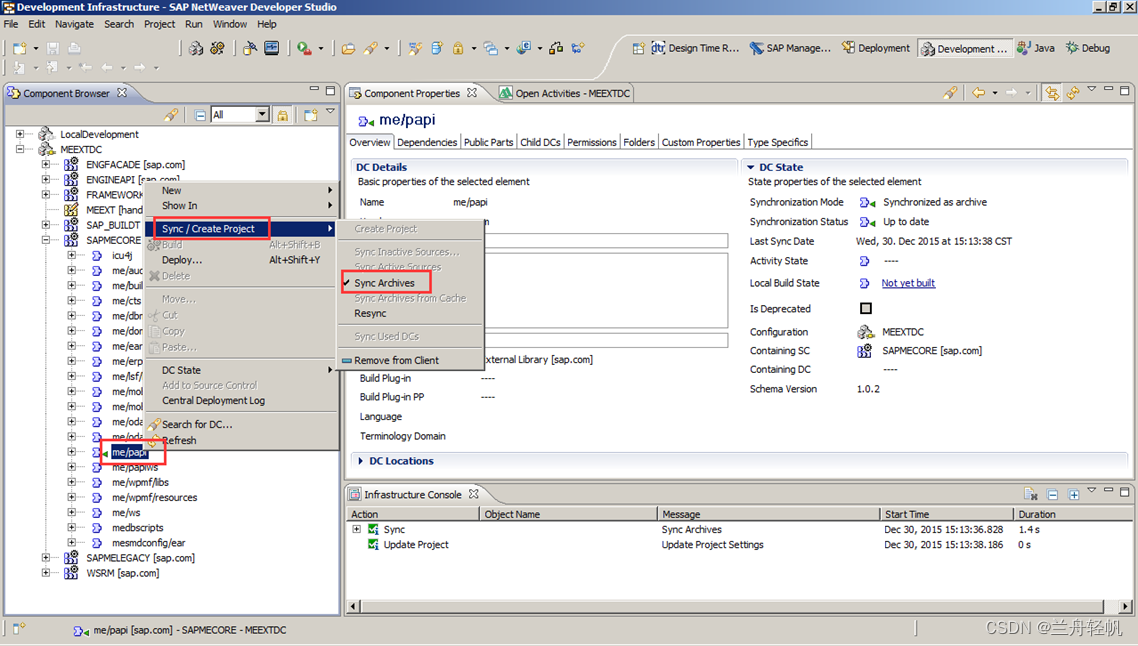Expand SAPMELEGACY [sap.com] node
Viewport: 1138px width, 646px height.
(46, 558)
